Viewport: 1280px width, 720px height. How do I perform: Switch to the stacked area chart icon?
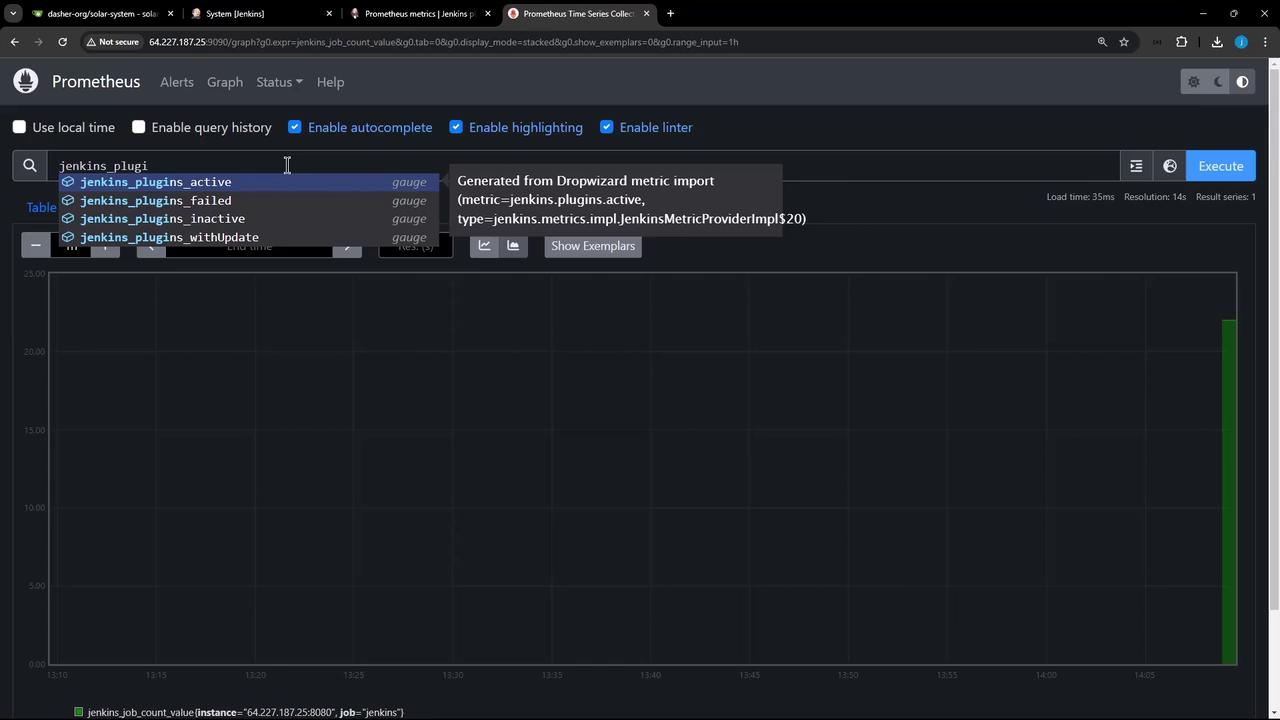pos(513,245)
